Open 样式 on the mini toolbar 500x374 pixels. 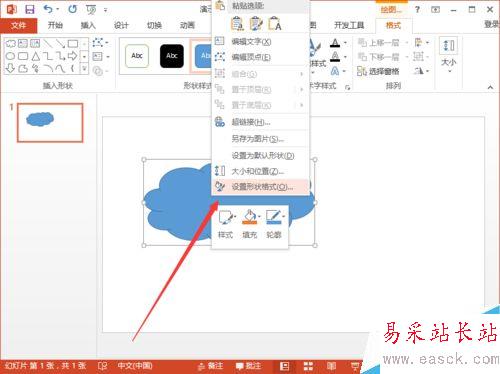[x=226, y=224]
